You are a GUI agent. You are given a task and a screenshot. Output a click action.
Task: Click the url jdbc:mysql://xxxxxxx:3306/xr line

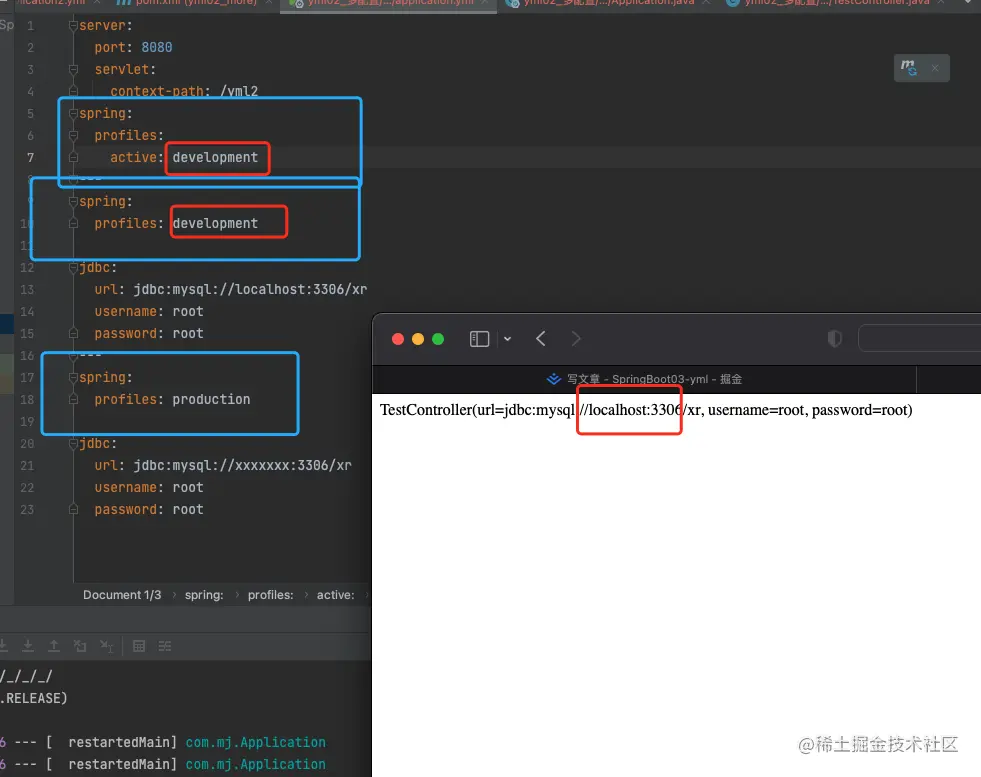(x=223, y=465)
